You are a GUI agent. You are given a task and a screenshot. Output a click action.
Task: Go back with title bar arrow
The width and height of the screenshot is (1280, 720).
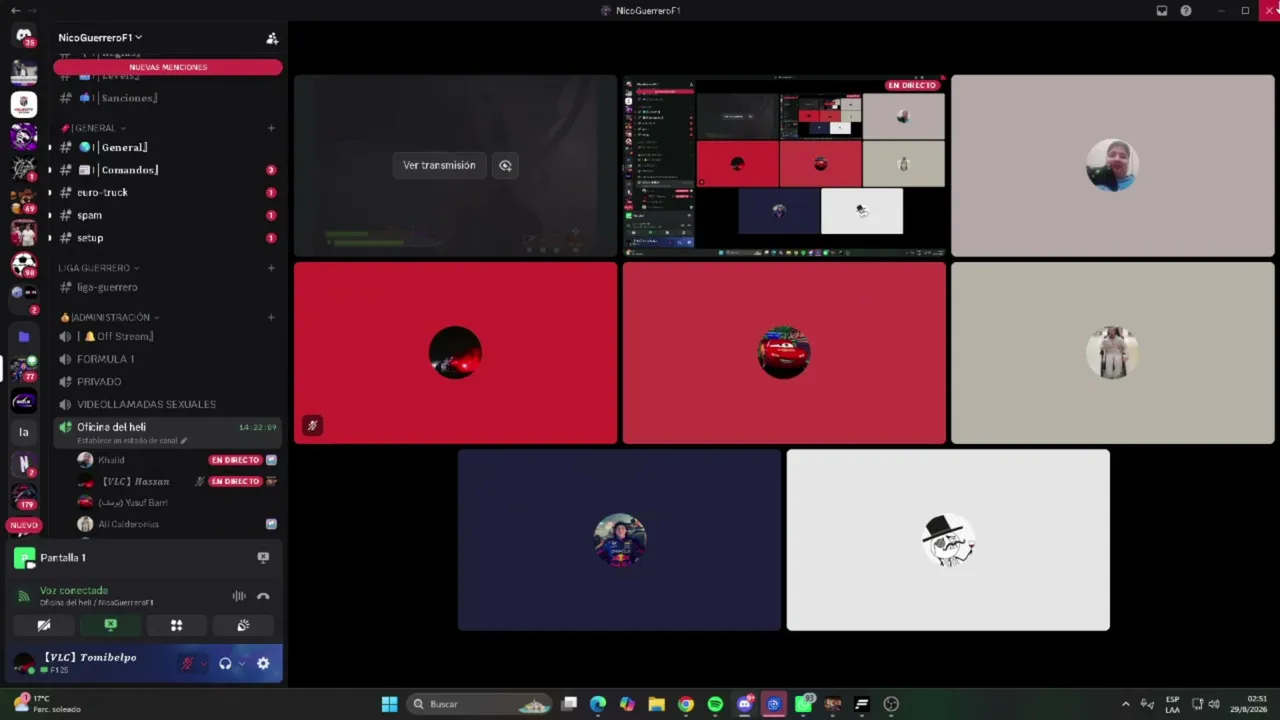coord(15,11)
